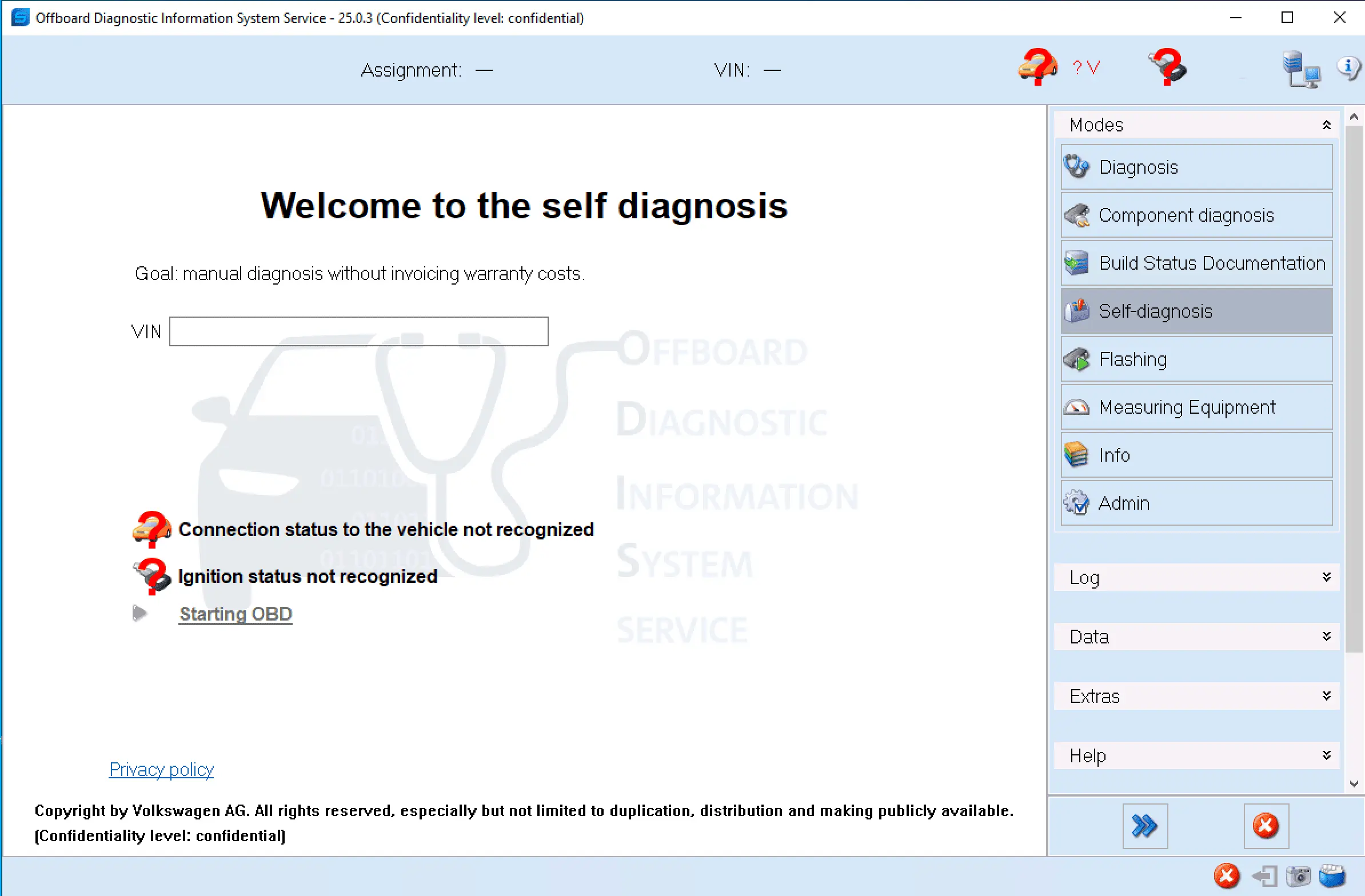
Task: Click the blue box icon in the bottom bar
Action: 1332,876
